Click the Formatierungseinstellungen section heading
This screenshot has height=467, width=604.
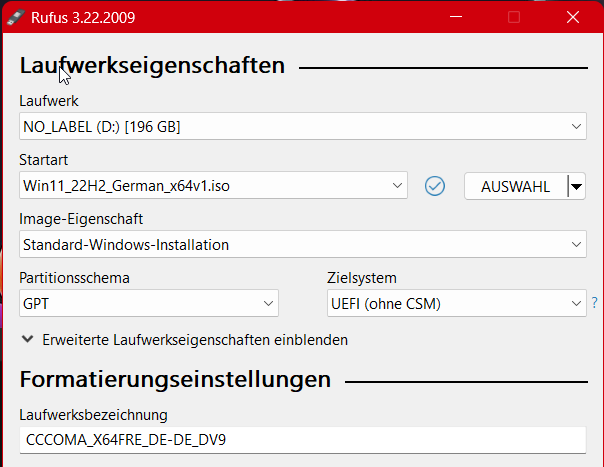[x=175, y=380]
